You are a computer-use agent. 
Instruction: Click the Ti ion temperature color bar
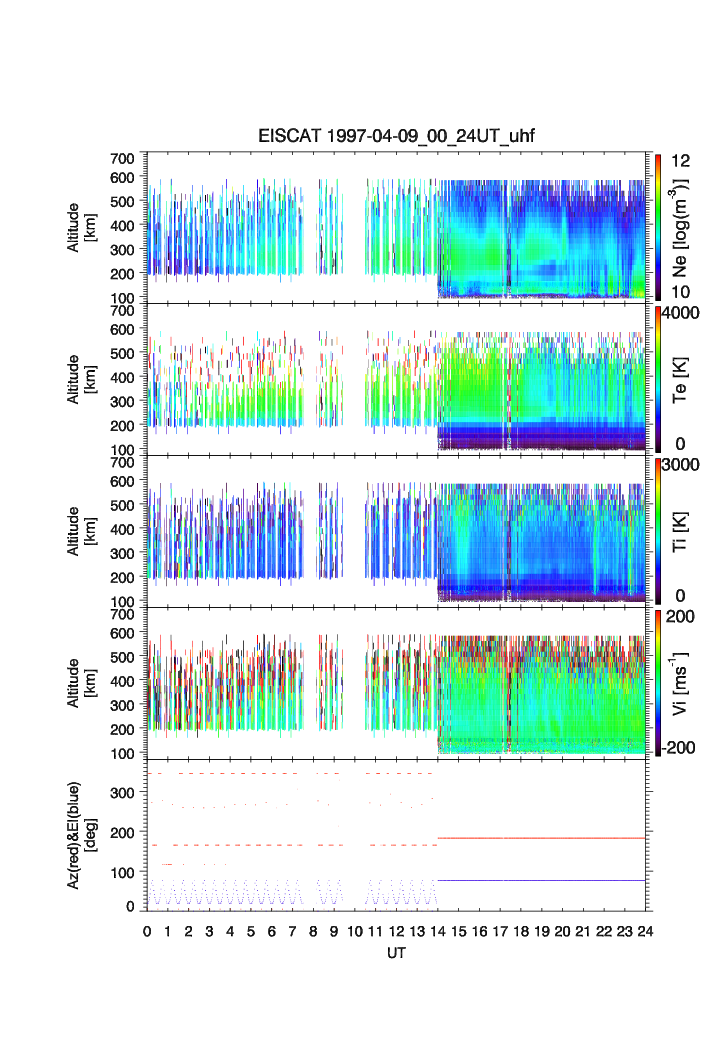pos(658,530)
